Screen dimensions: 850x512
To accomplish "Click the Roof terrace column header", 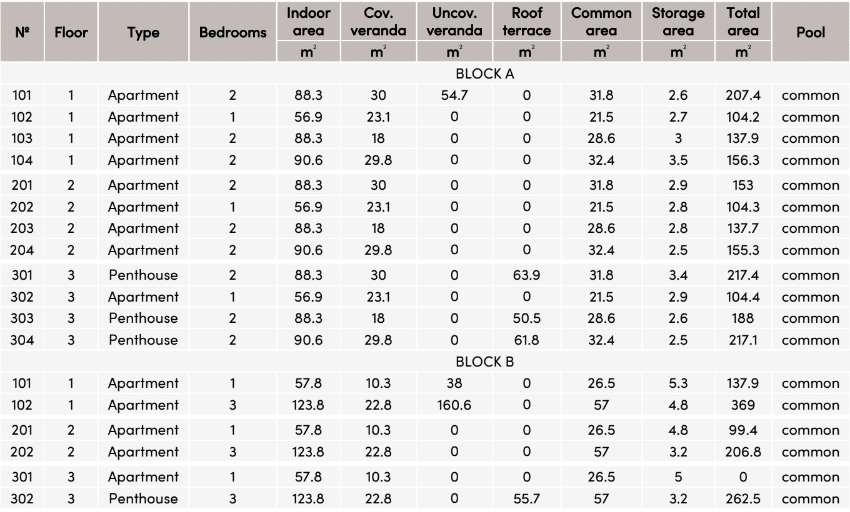I will coord(526,21).
